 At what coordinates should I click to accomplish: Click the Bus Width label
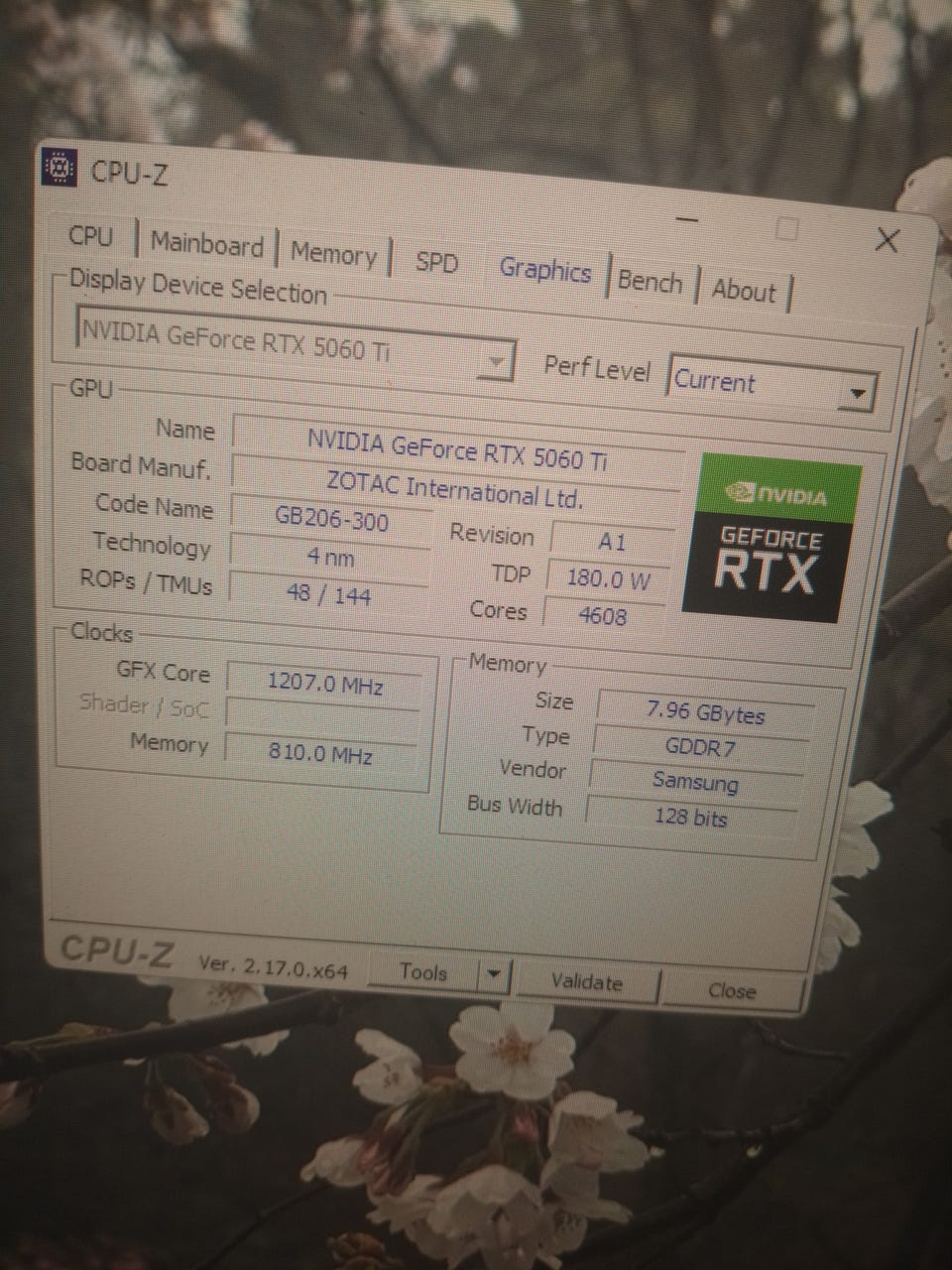[514, 805]
